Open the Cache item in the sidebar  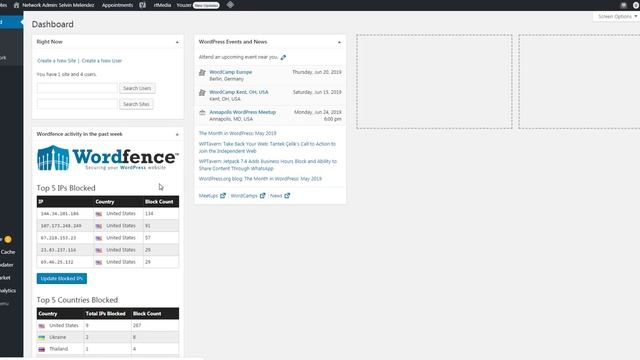[8, 252]
